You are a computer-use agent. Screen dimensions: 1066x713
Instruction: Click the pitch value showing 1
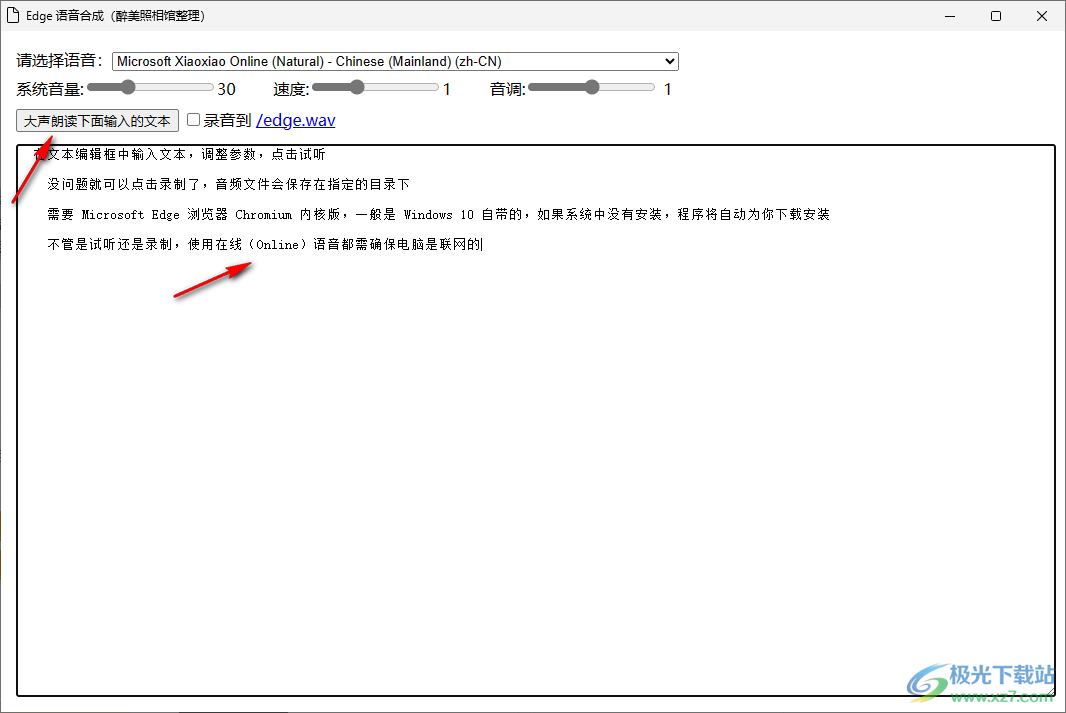click(666, 89)
